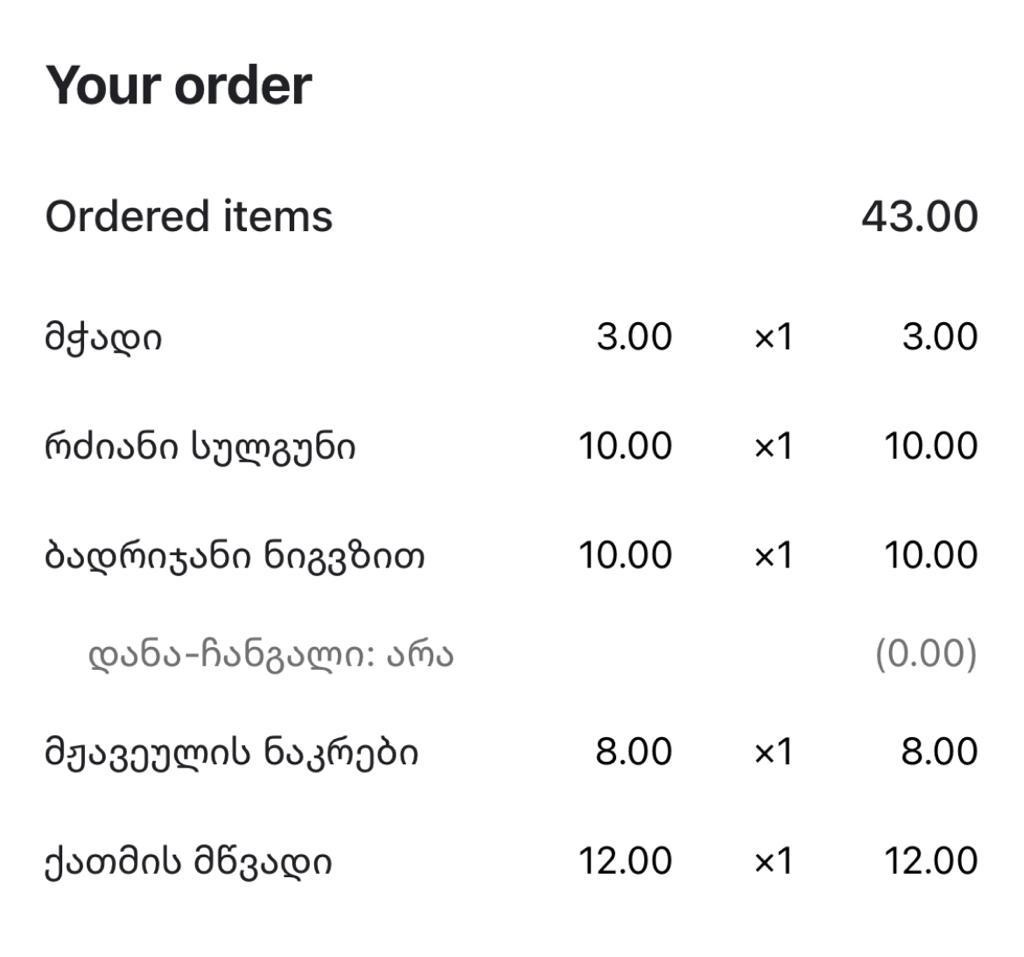1024x957 pixels.
Task: Select the 'Ordered items' label
Action: 189,216
